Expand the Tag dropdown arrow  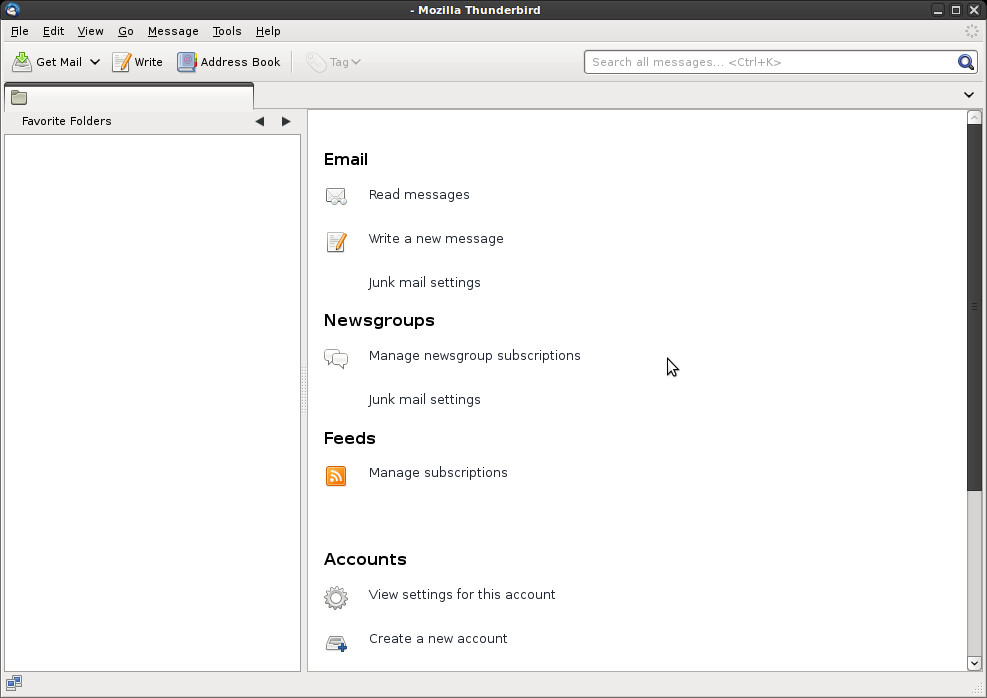(356, 62)
